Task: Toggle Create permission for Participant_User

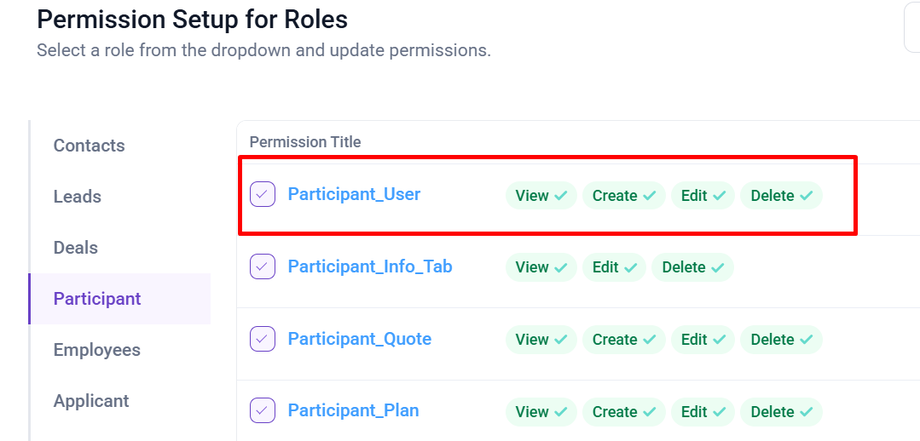Action: tap(624, 196)
